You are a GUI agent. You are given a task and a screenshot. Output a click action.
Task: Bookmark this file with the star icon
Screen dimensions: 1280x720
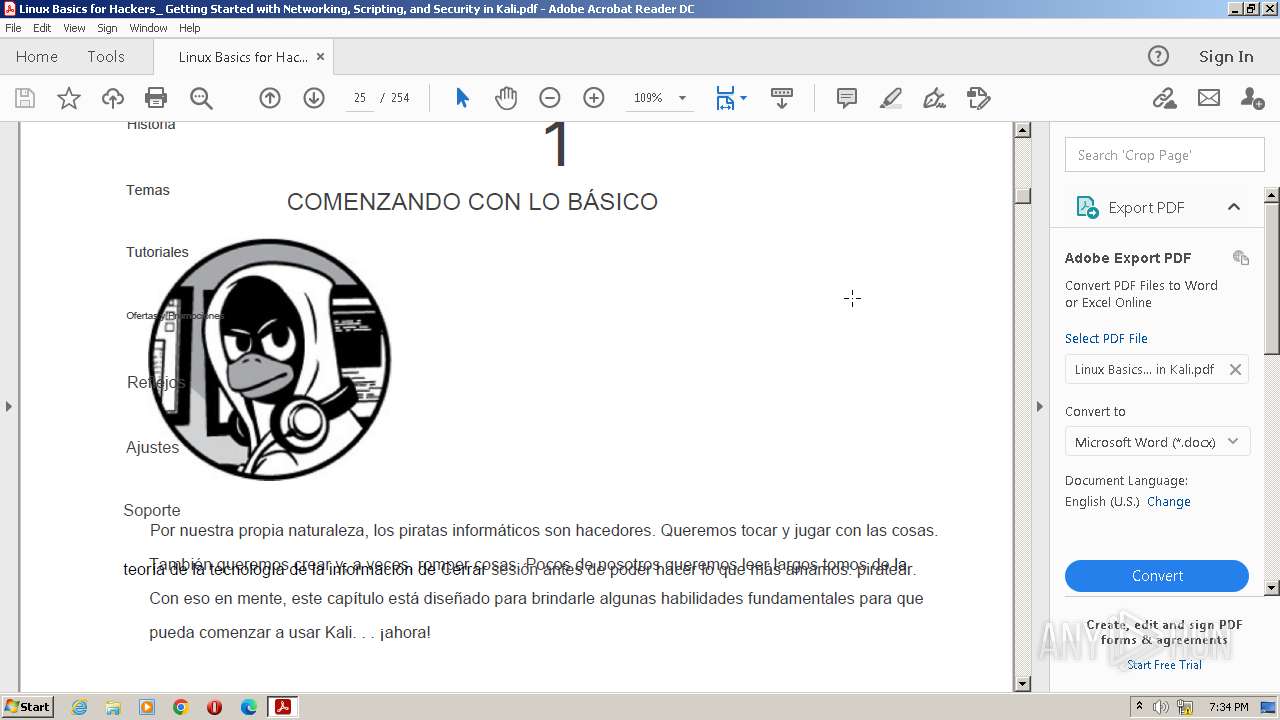[69, 98]
